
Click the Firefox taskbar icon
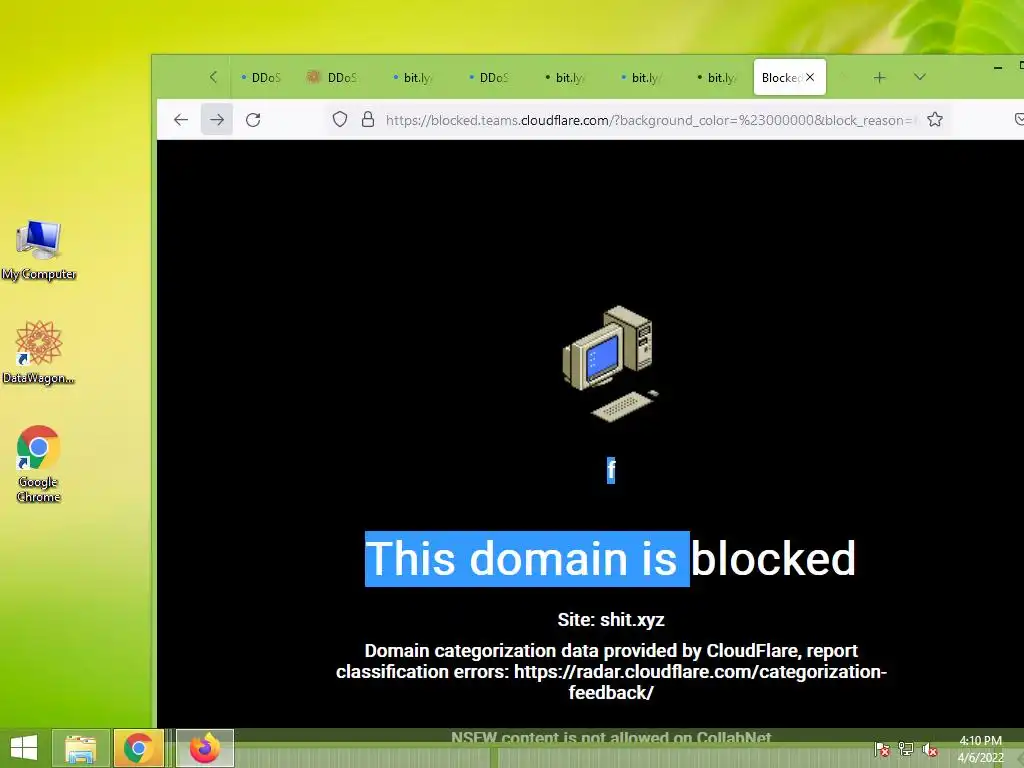click(205, 748)
